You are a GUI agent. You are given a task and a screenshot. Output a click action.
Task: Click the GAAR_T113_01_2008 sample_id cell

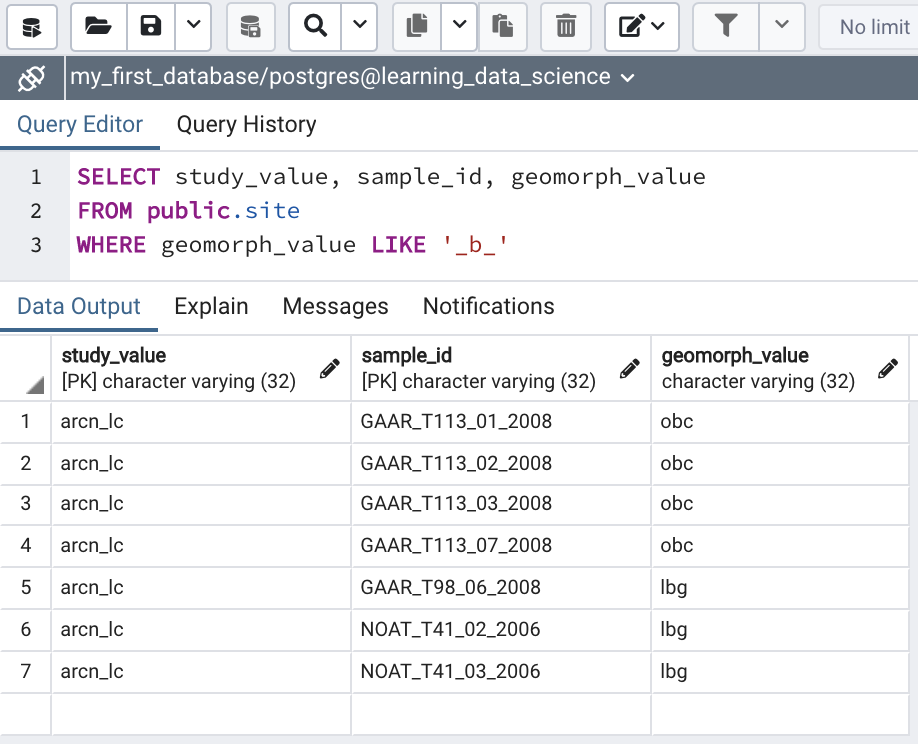[x=456, y=421]
